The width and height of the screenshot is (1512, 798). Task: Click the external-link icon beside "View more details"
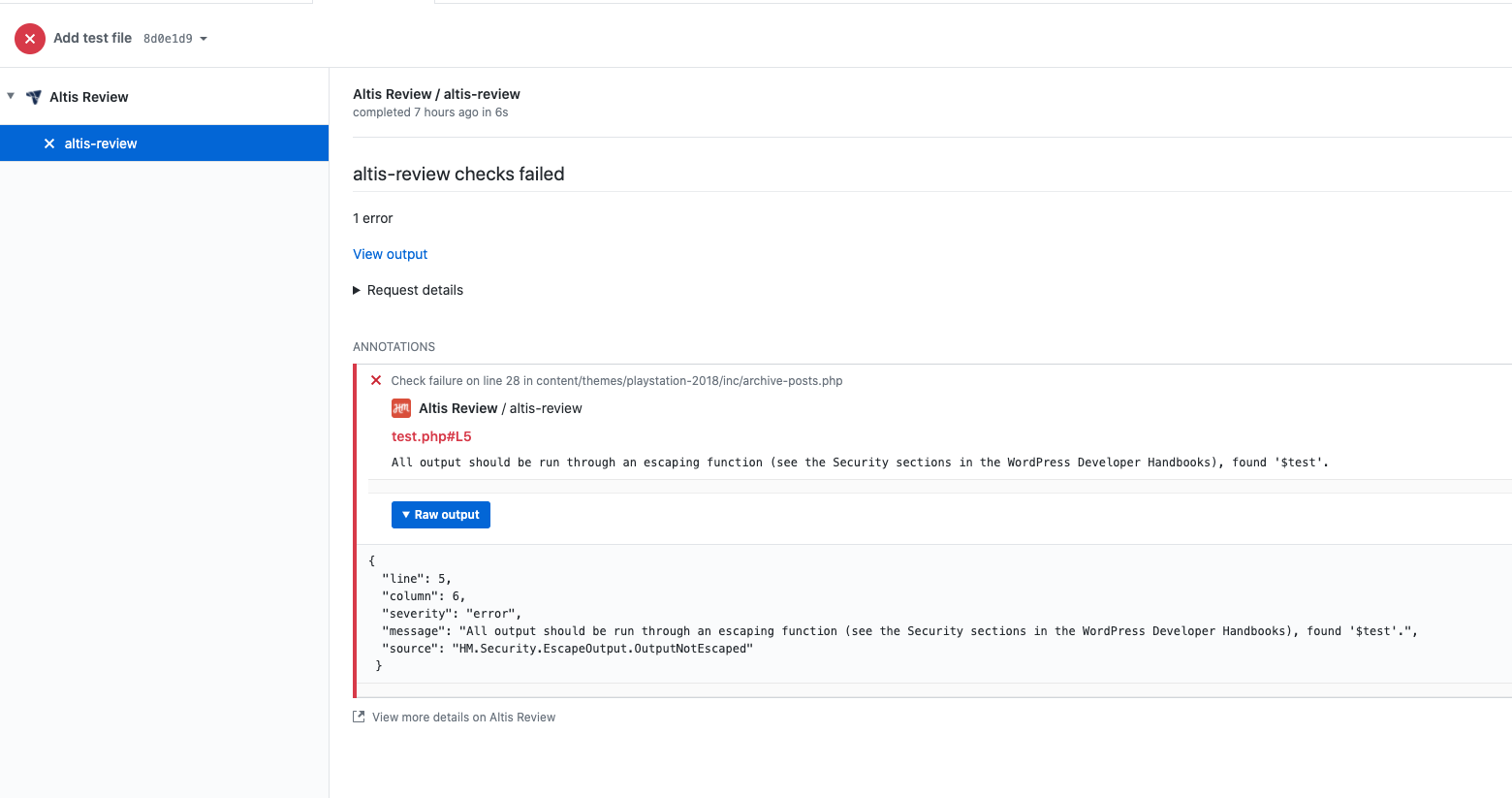(358, 716)
